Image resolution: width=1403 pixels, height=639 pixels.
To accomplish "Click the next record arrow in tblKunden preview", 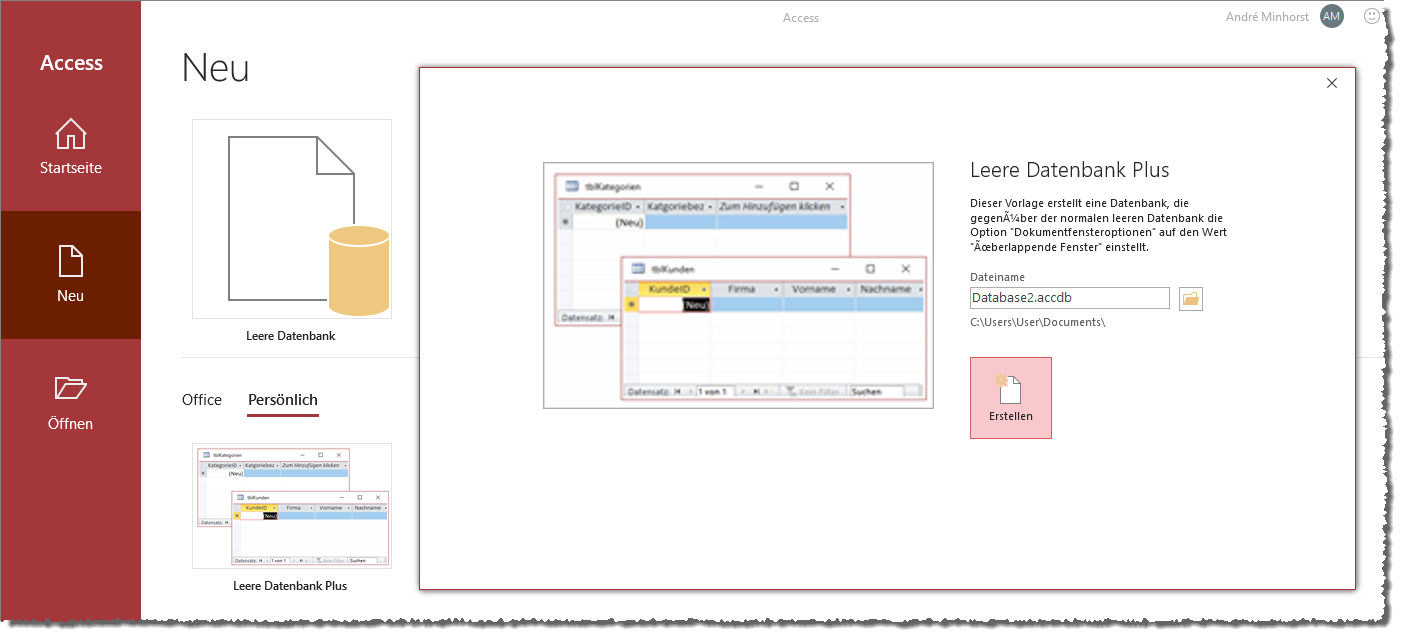I will [x=744, y=391].
